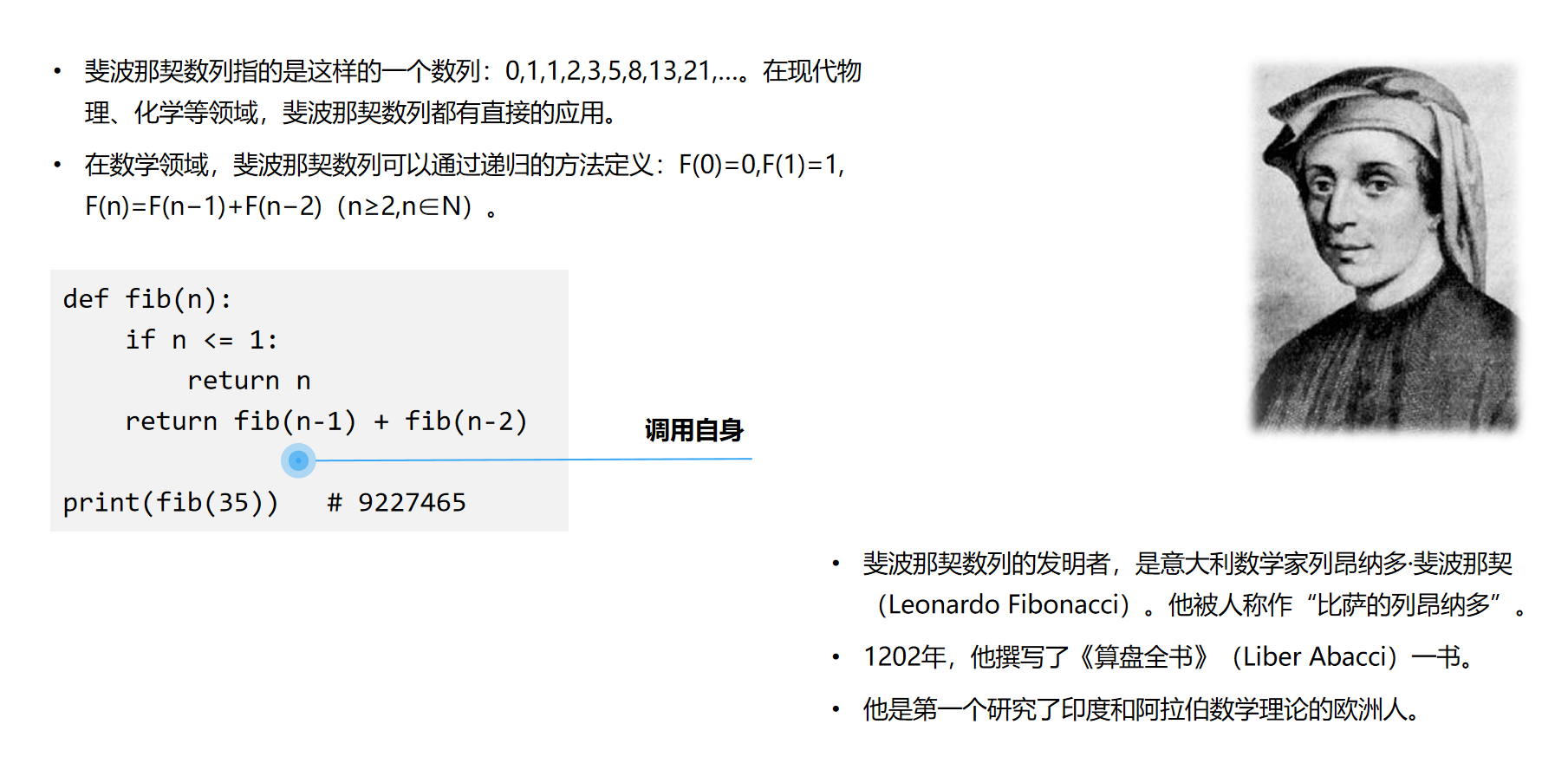
Task: Click the "if n <= 1:" code line
Action: (x=201, y=340)
